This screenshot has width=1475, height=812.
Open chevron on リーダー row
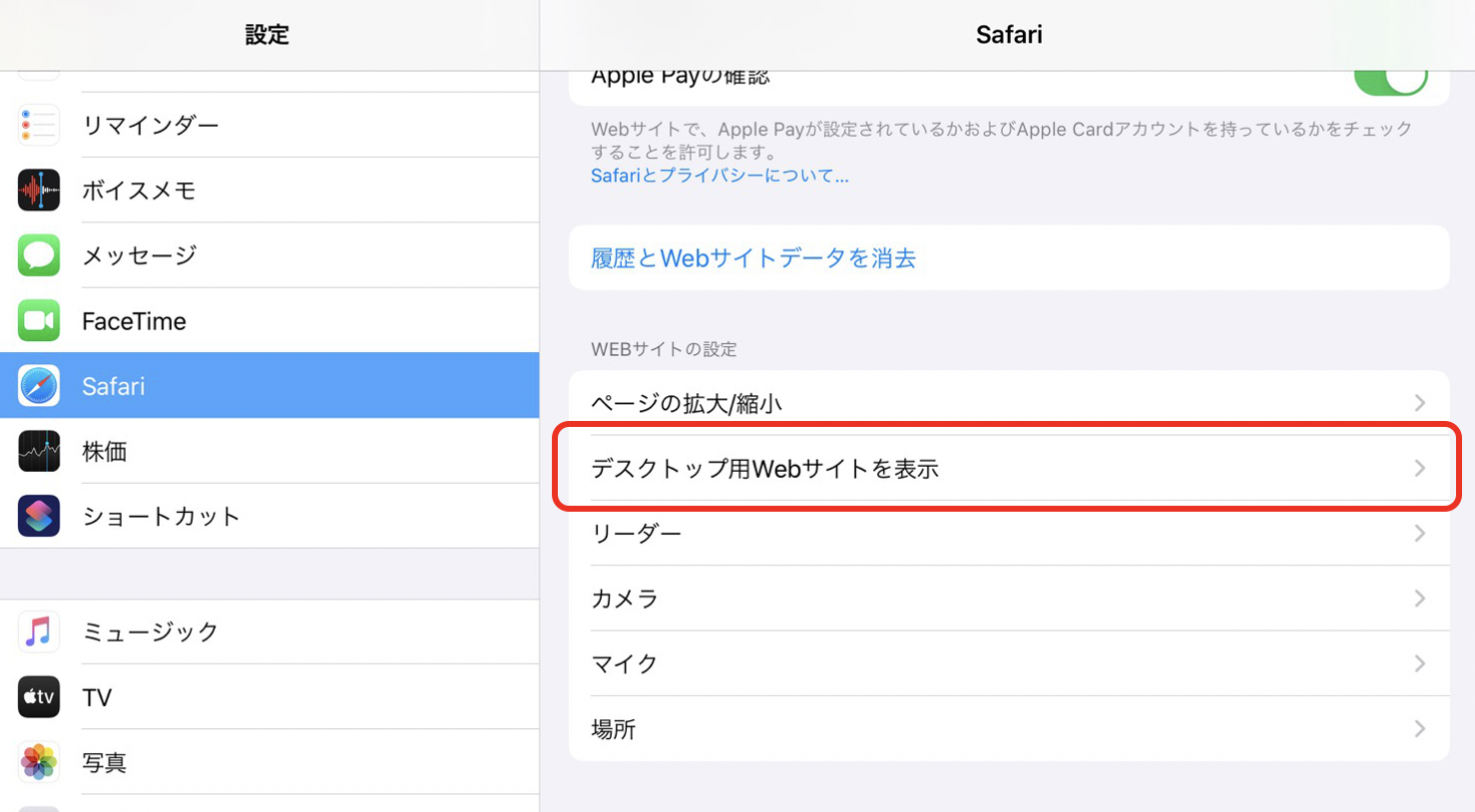[1419, 534]
